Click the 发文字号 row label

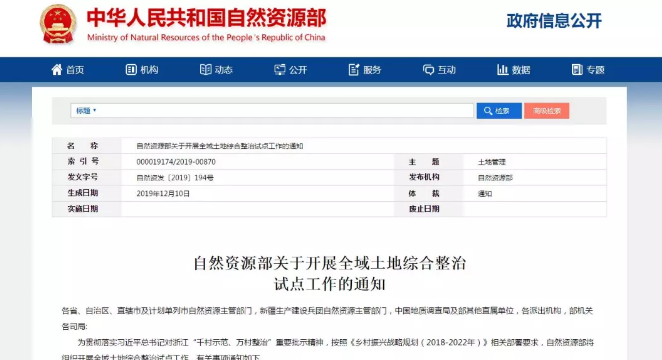point(83,177)
